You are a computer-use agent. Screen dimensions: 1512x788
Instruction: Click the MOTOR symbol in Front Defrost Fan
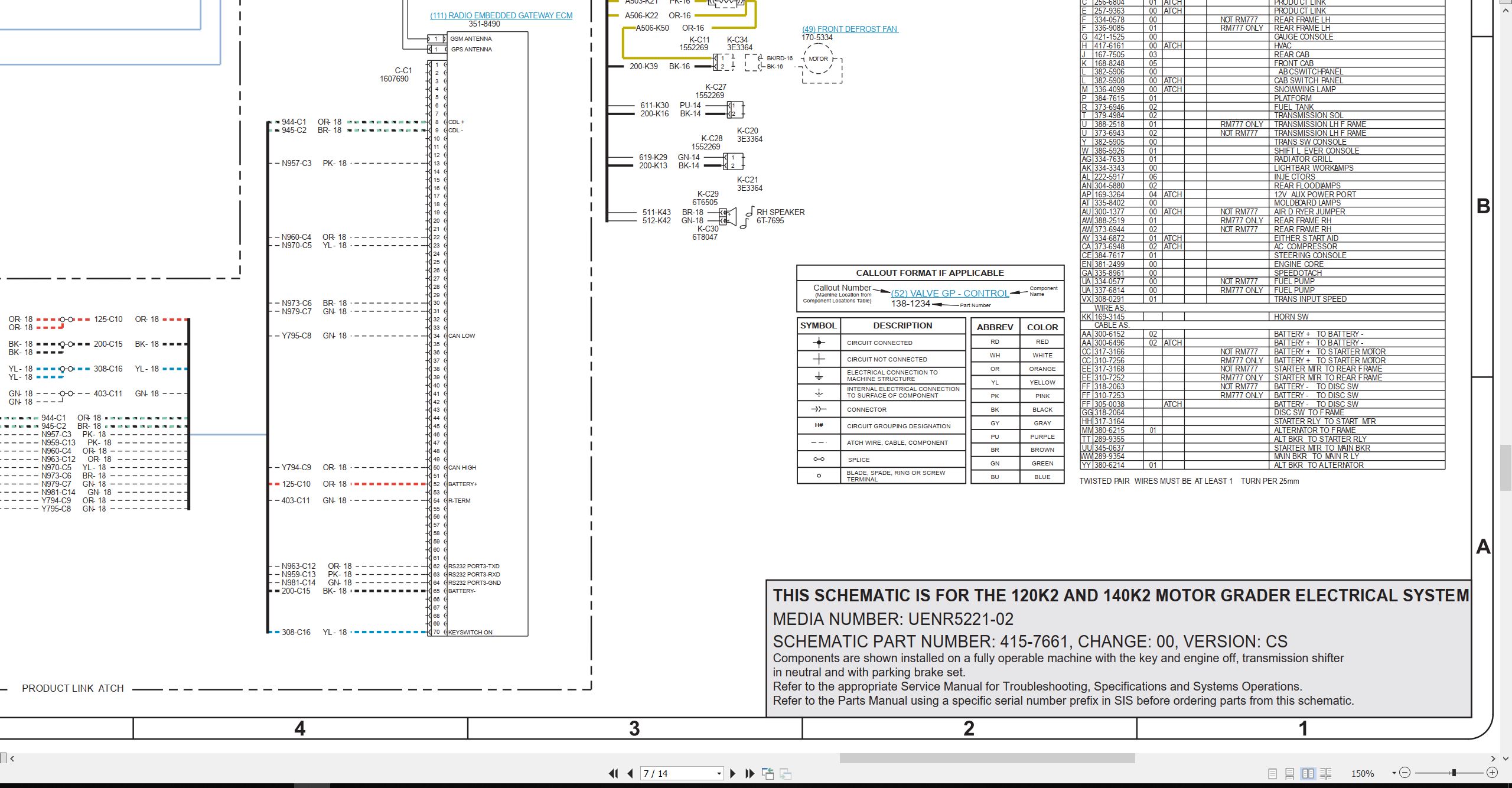click(x=818, y=59)
